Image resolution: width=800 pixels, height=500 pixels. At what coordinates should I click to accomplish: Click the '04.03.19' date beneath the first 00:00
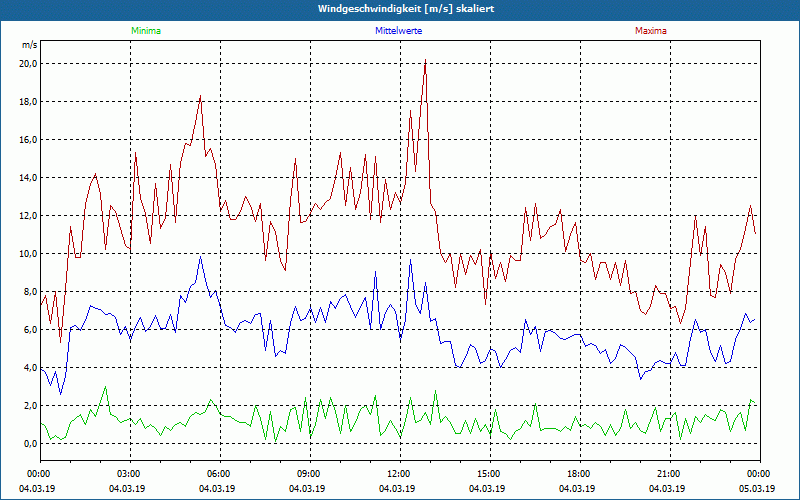(x=37, y=488)
